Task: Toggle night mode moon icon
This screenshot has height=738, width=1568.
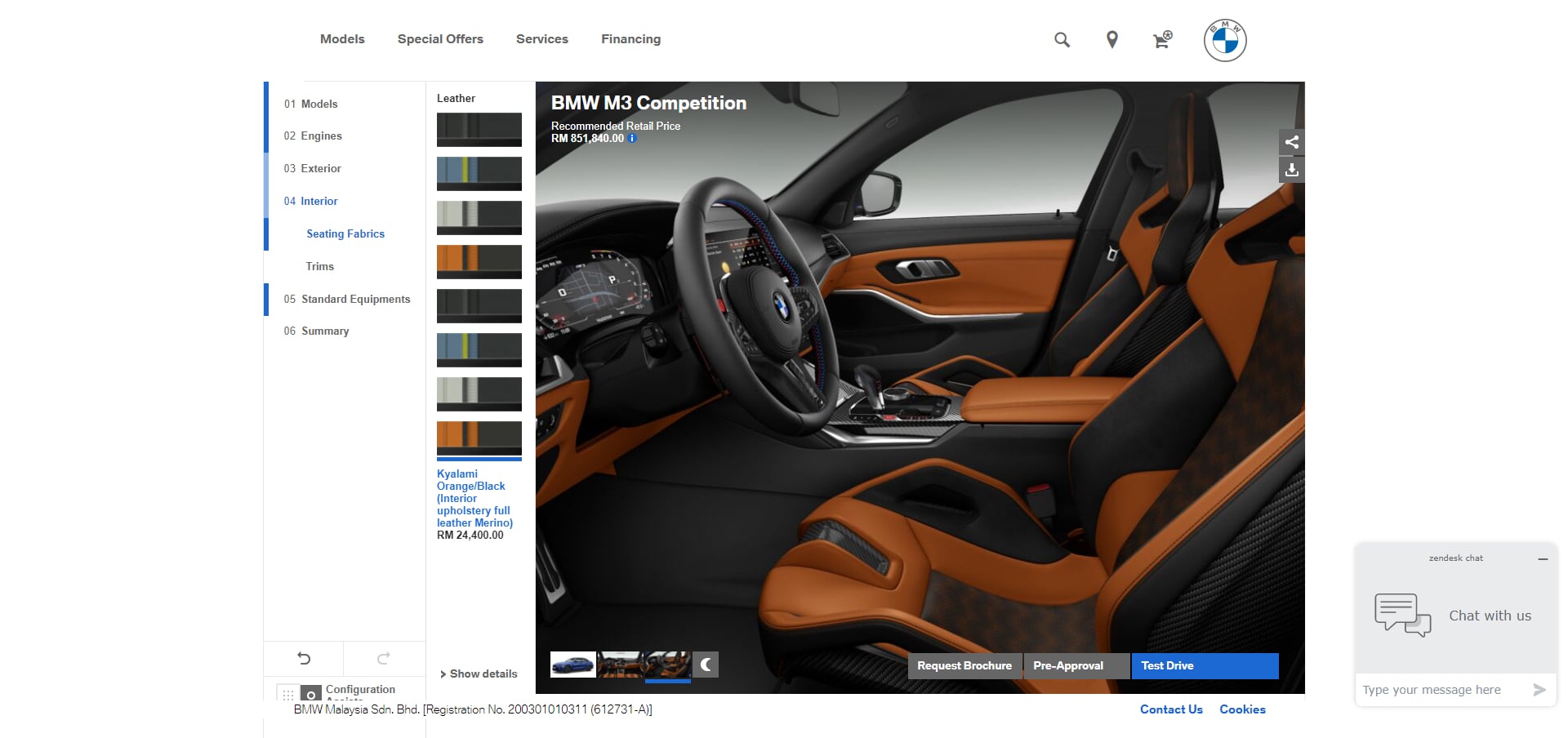Action: pyautogui.click(x=706, y=665)
